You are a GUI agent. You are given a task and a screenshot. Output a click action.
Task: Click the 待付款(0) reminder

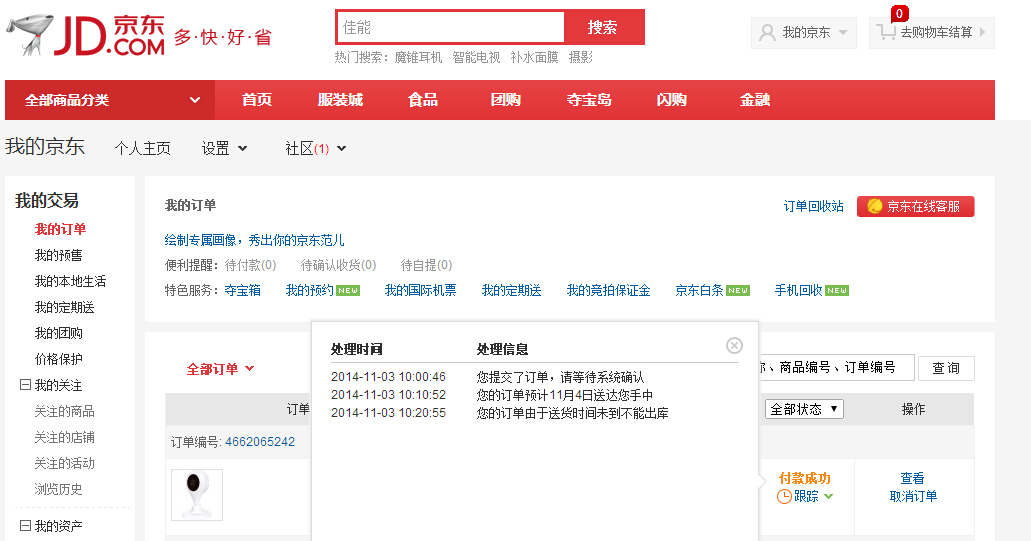[x=251, y=265]
